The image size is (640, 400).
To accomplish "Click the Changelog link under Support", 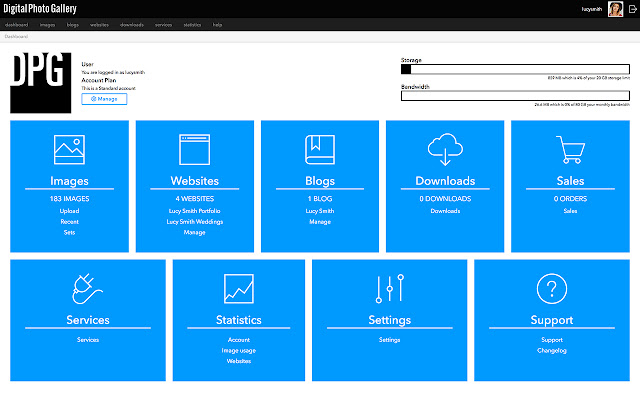I will 552,350.
